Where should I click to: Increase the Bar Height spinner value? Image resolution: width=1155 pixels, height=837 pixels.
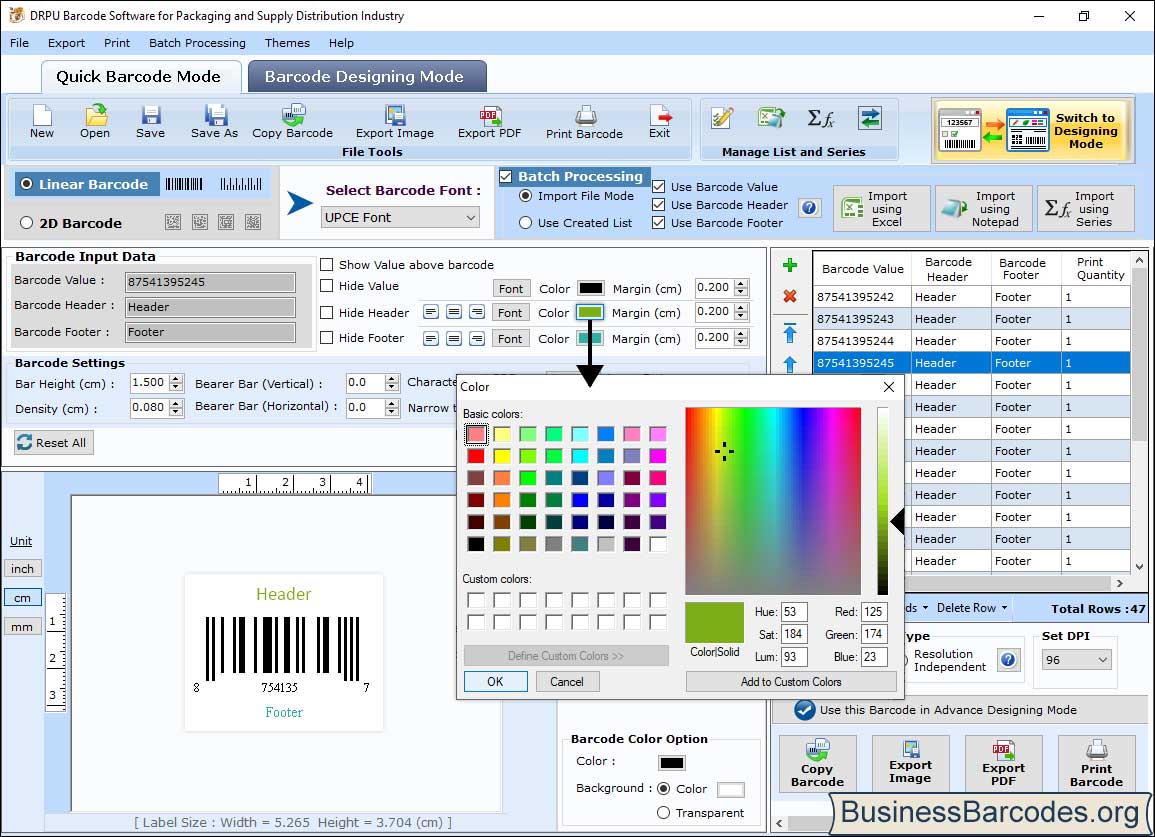[176, 379]
